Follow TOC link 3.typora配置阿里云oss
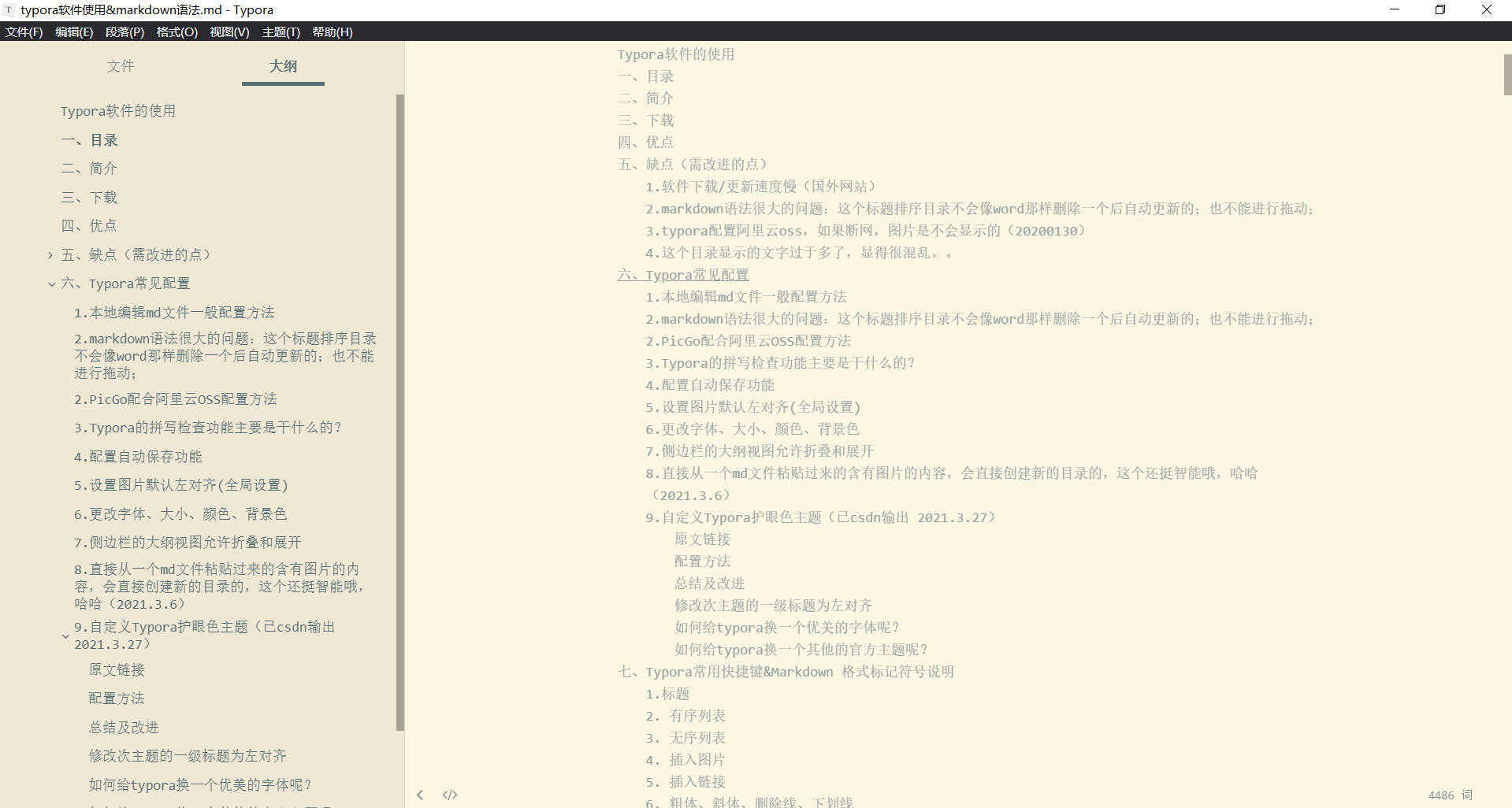This screenshot has height=808, width=1512. 865,231
